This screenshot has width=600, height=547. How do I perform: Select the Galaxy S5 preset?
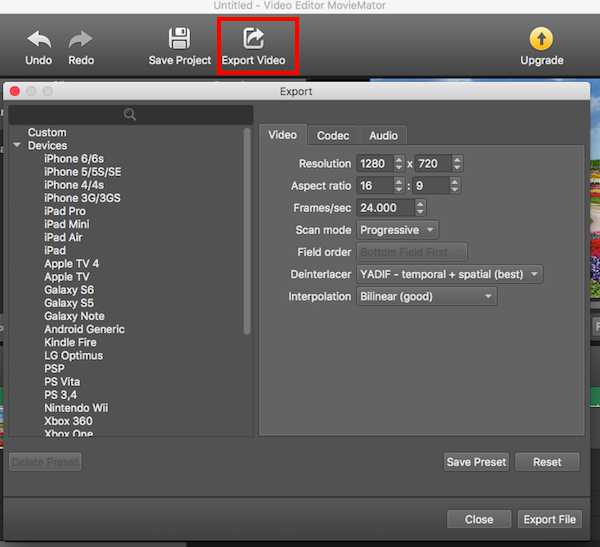[69, 303]
